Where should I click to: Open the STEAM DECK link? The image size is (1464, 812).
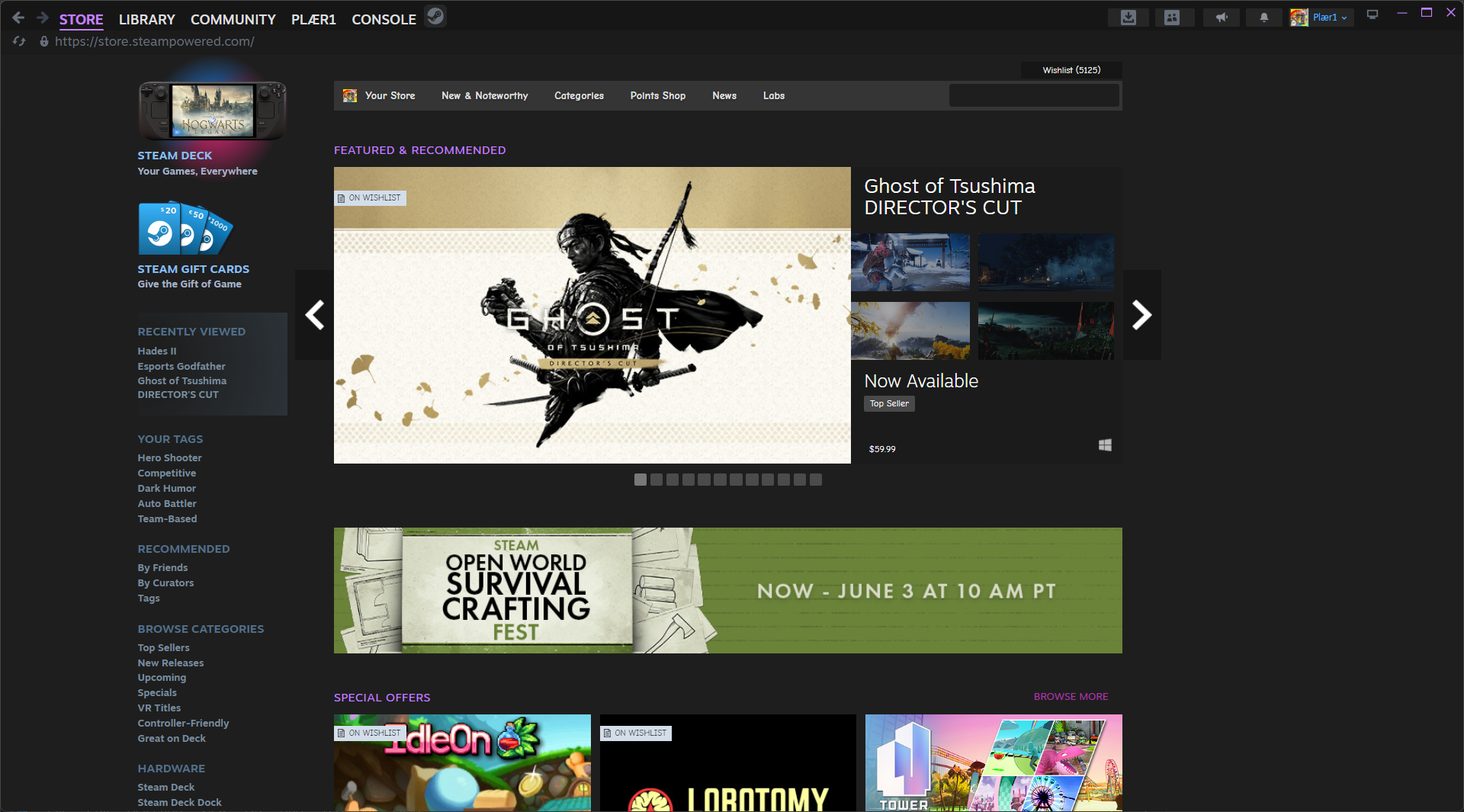(x=175, y=156)
